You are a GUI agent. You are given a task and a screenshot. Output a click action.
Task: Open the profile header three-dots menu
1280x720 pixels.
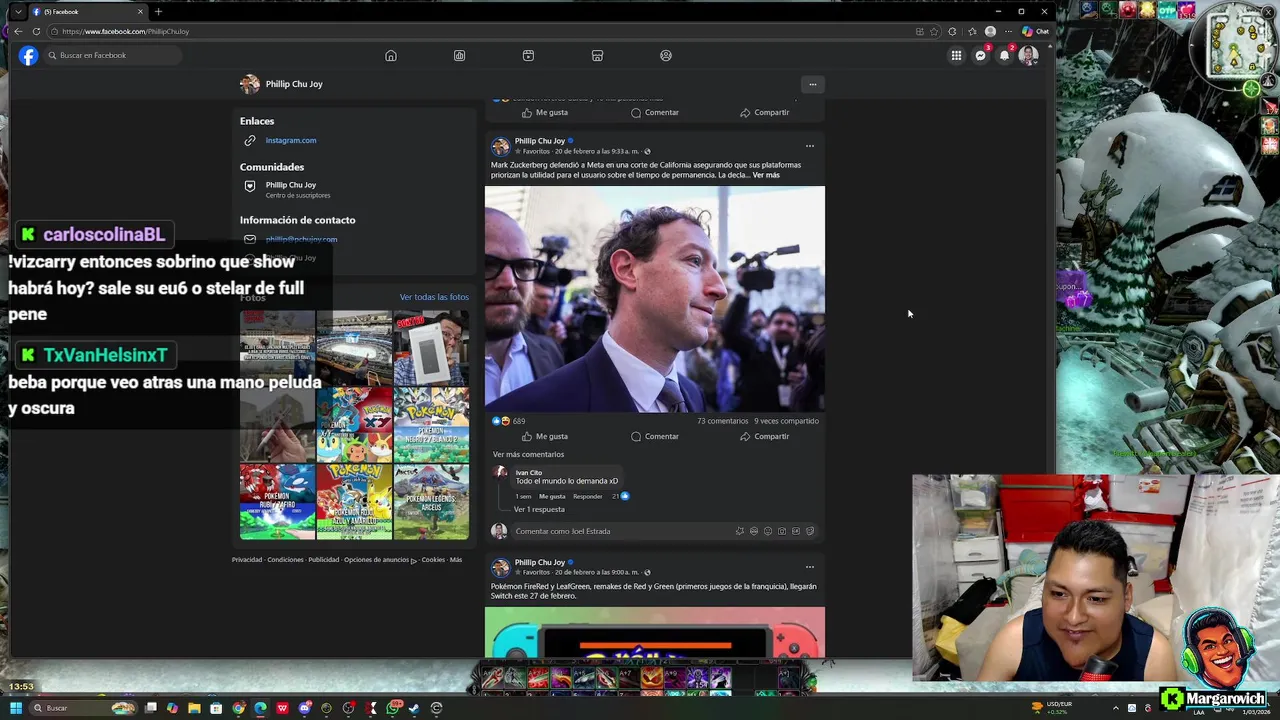coord(813,84)
